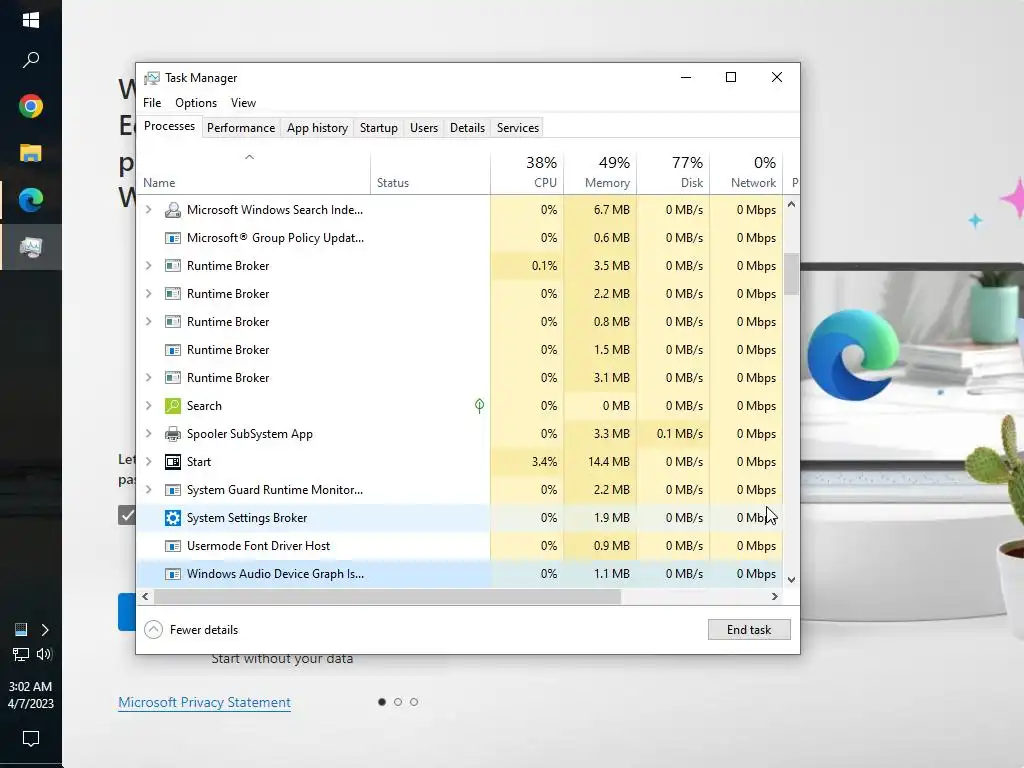Switch to the Performance tab
The image size is (1024, 768).
(x=241, y=128)
